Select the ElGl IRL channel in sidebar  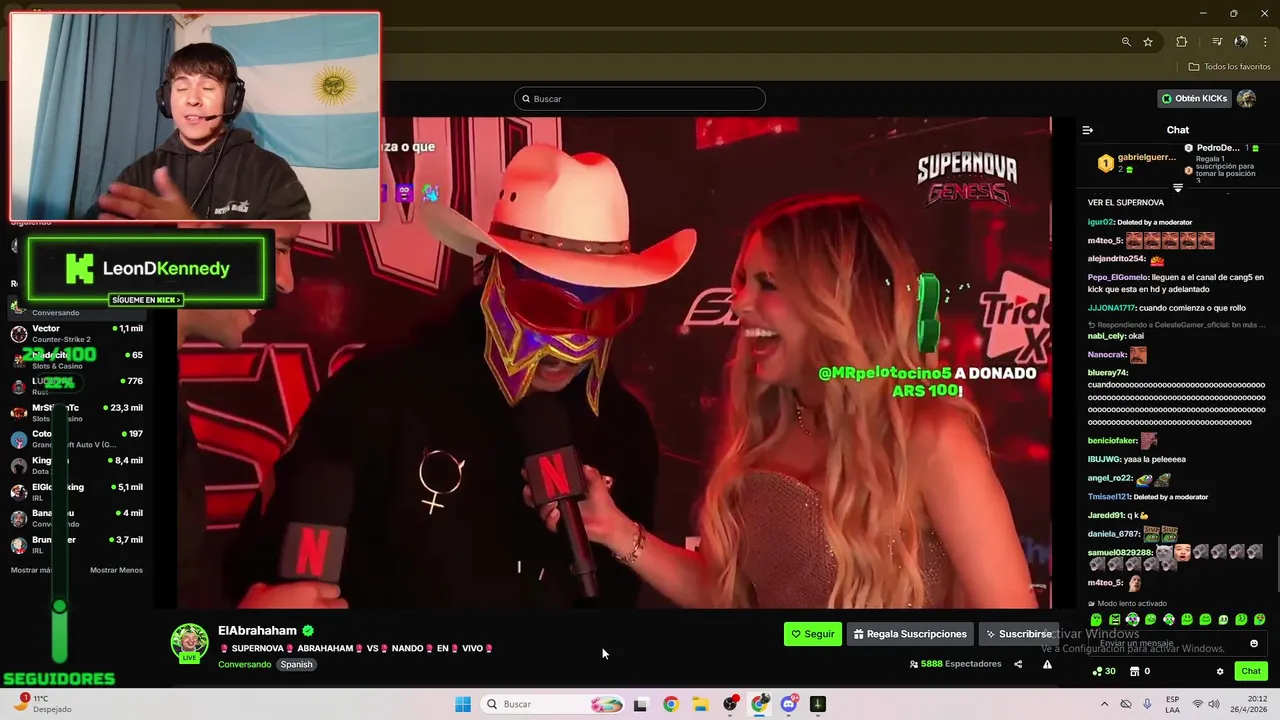76,491
